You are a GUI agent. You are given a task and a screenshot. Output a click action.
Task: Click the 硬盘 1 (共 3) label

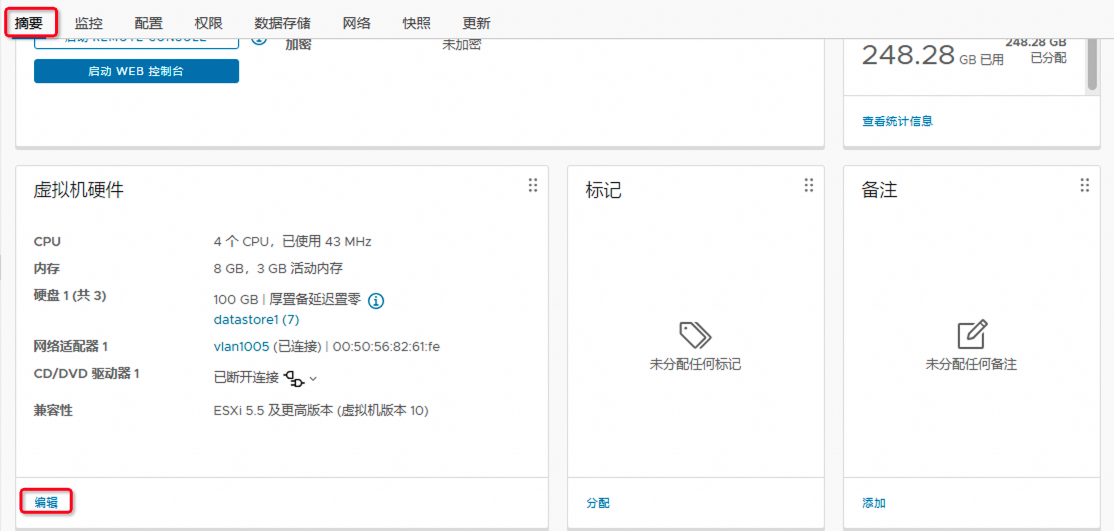[x=70, y=295]
